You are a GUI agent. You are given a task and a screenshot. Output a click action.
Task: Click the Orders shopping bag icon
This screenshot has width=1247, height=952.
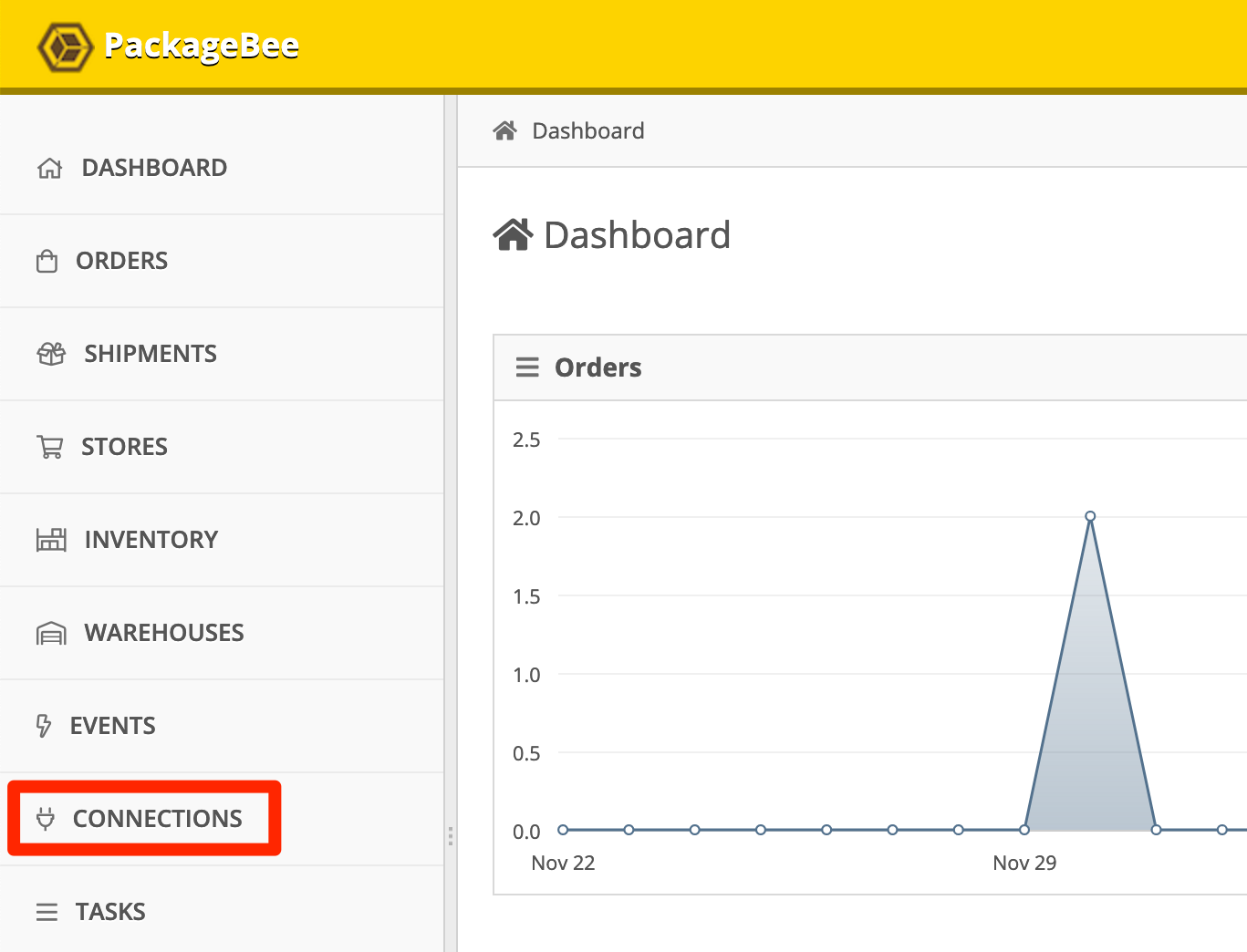(x=47, y=262)
